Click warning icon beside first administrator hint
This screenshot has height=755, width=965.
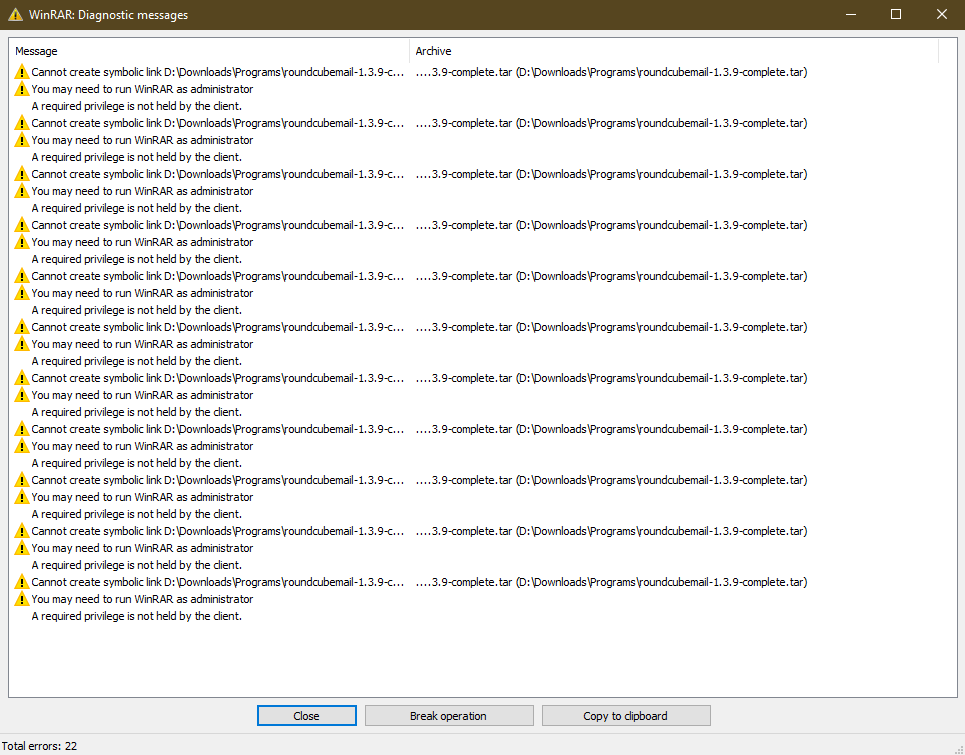[x=22, y=89]
